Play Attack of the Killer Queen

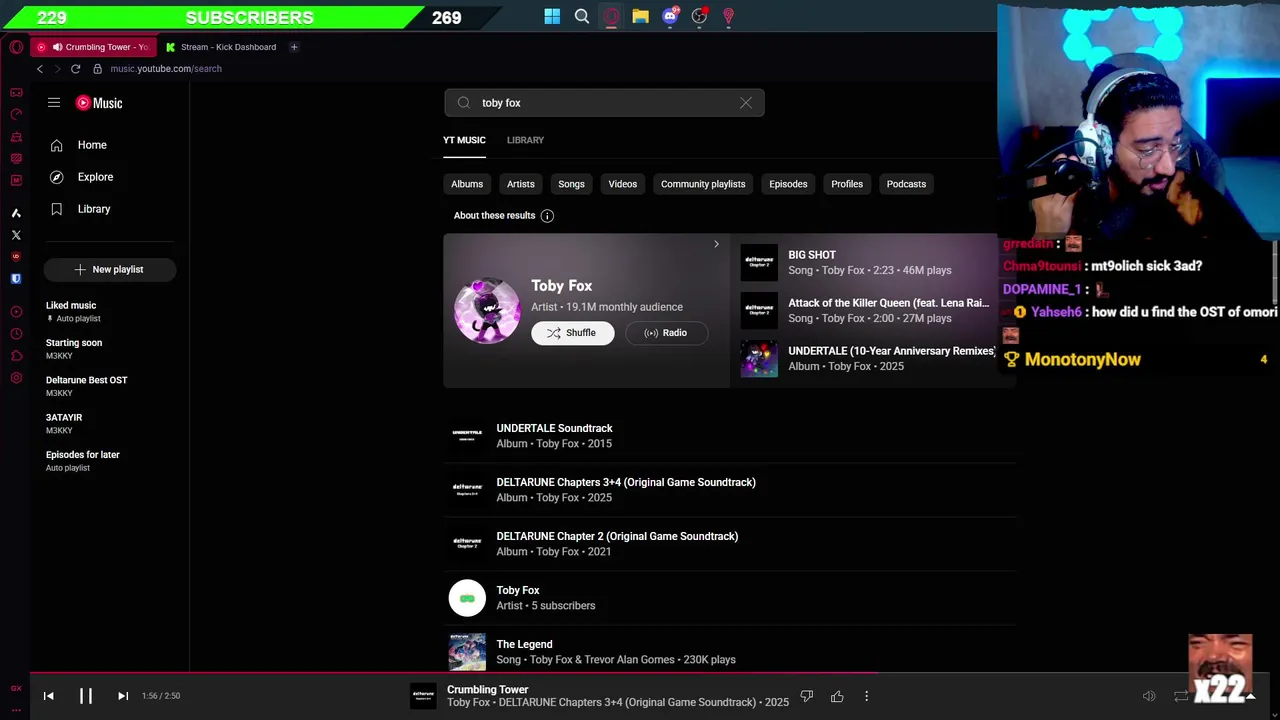coord(868,311)
